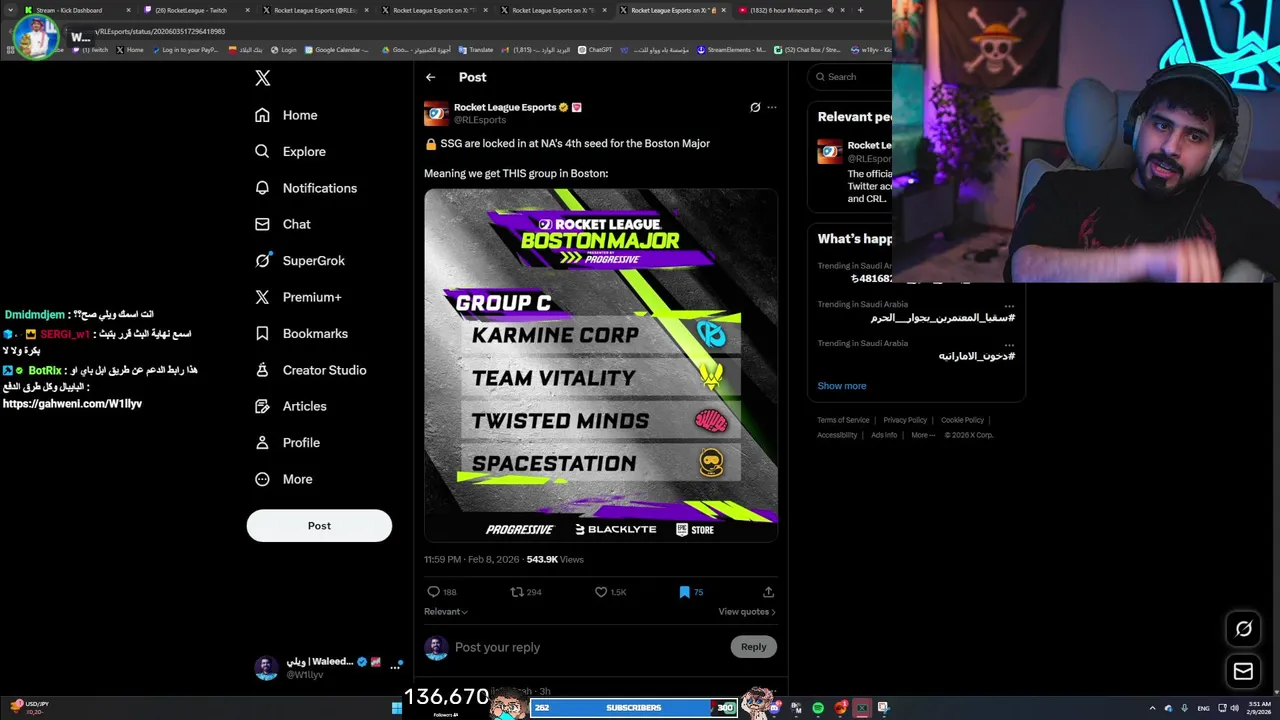Open Grok explain icon on the post
Screen dimensions: 1280x720
(x=755, y=107)
